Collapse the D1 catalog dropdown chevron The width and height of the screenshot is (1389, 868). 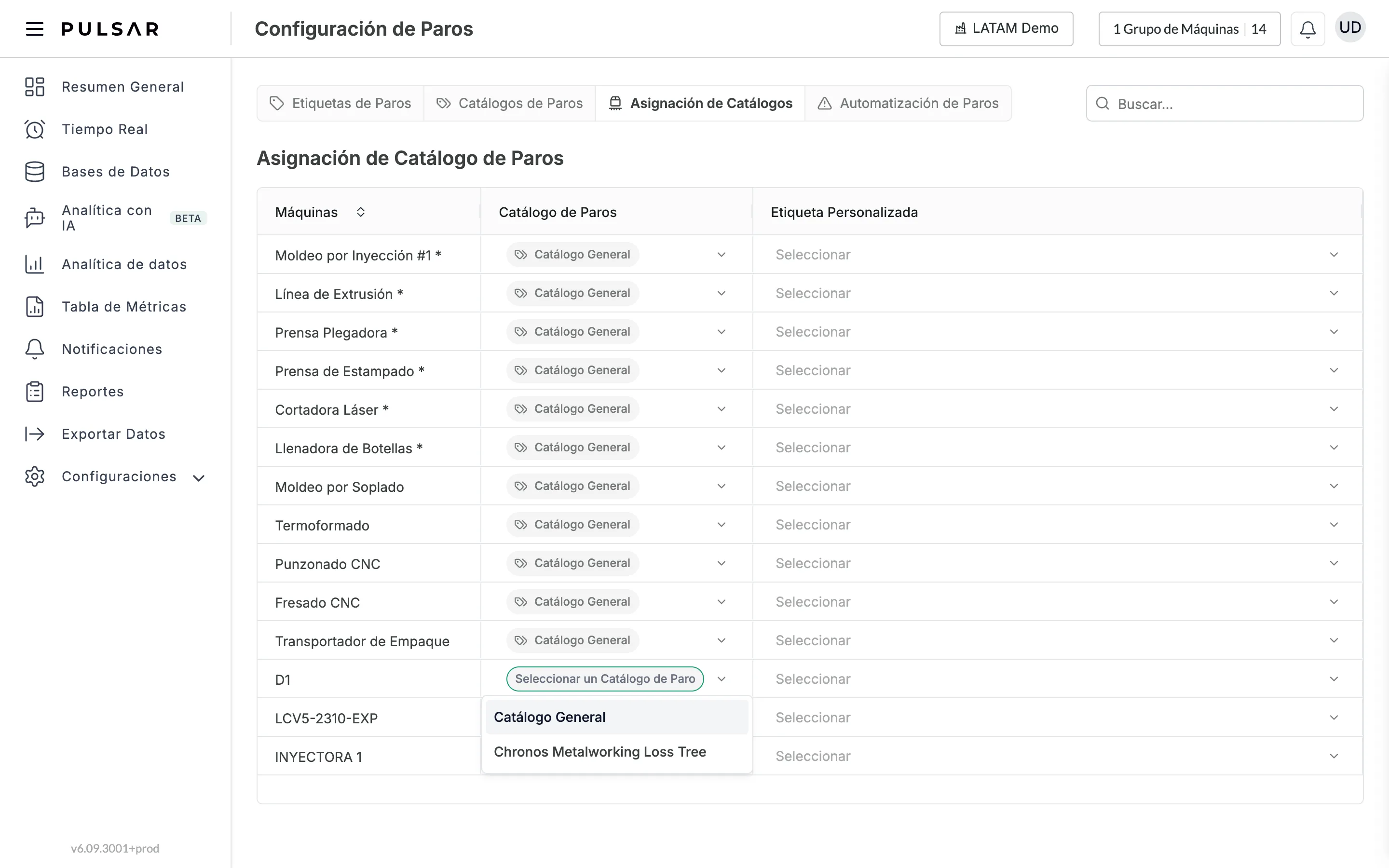[722, 678]
